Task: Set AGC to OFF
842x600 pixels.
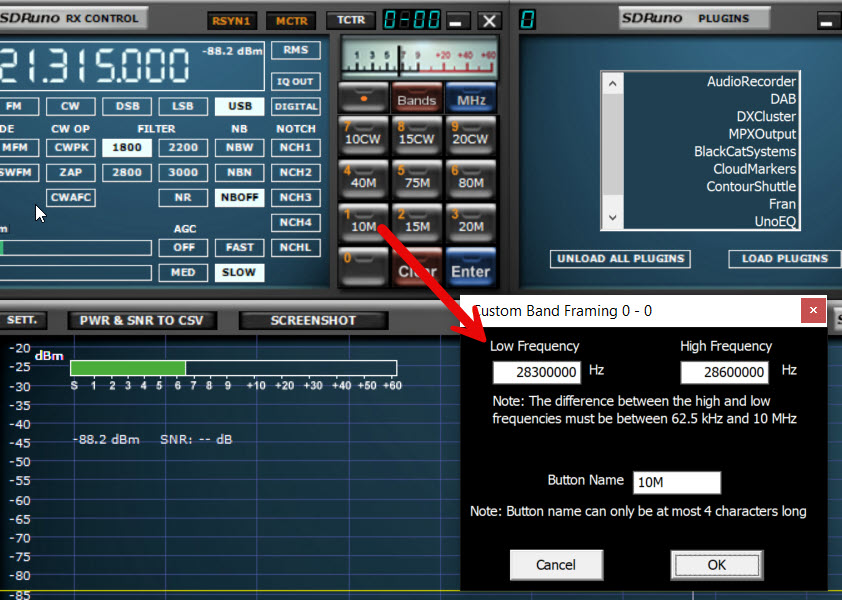Action: 183,248
